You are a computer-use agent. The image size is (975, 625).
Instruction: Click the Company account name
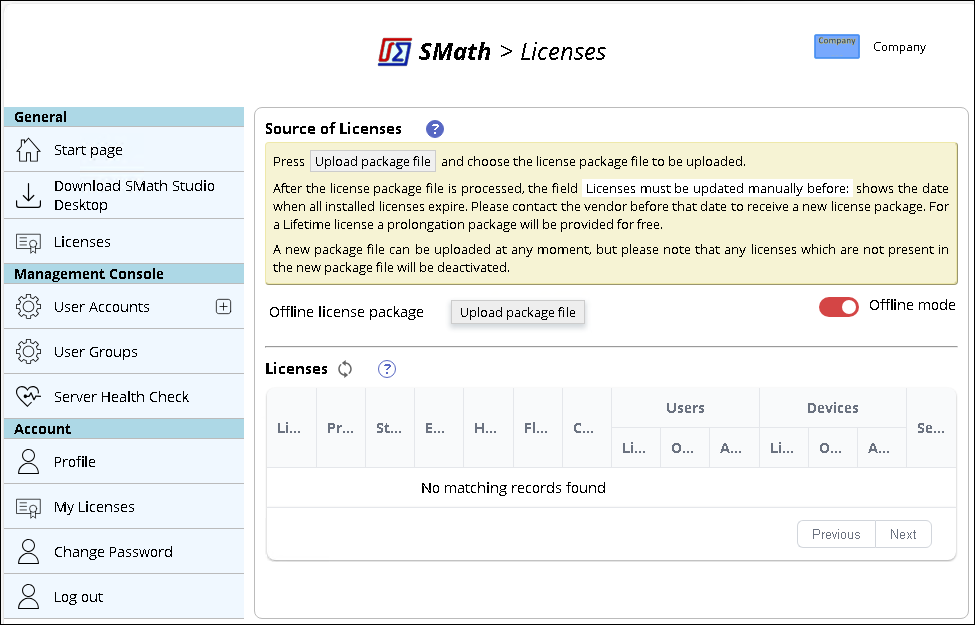(x=899, y=47)
